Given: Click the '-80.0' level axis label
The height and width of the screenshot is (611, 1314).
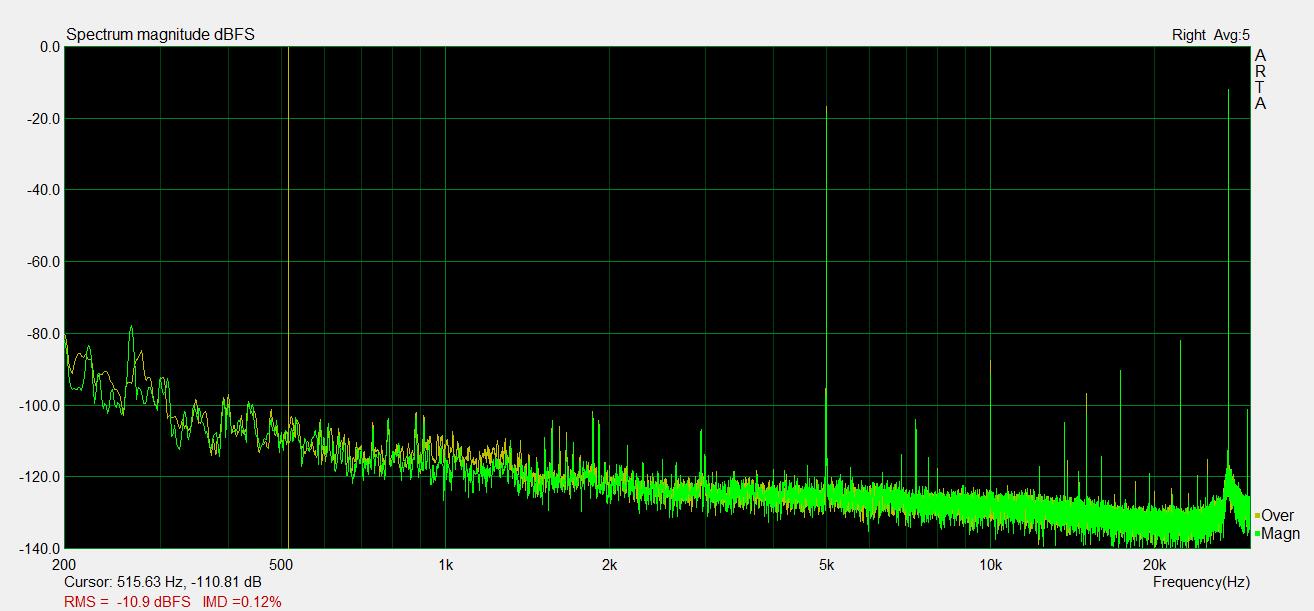Looking at the screenshot, I should click(43, 334).
